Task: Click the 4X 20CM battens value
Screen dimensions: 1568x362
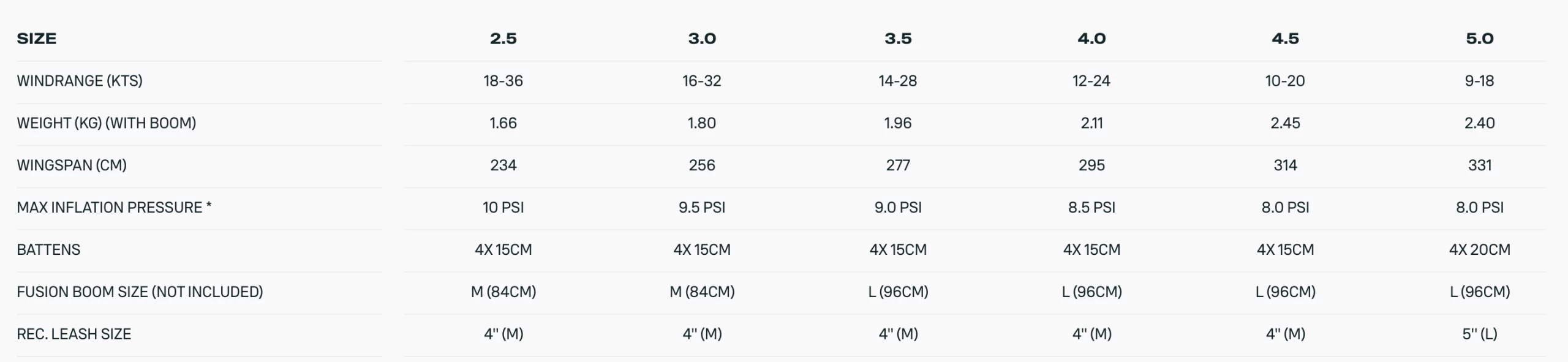Action: [1479, 250]
